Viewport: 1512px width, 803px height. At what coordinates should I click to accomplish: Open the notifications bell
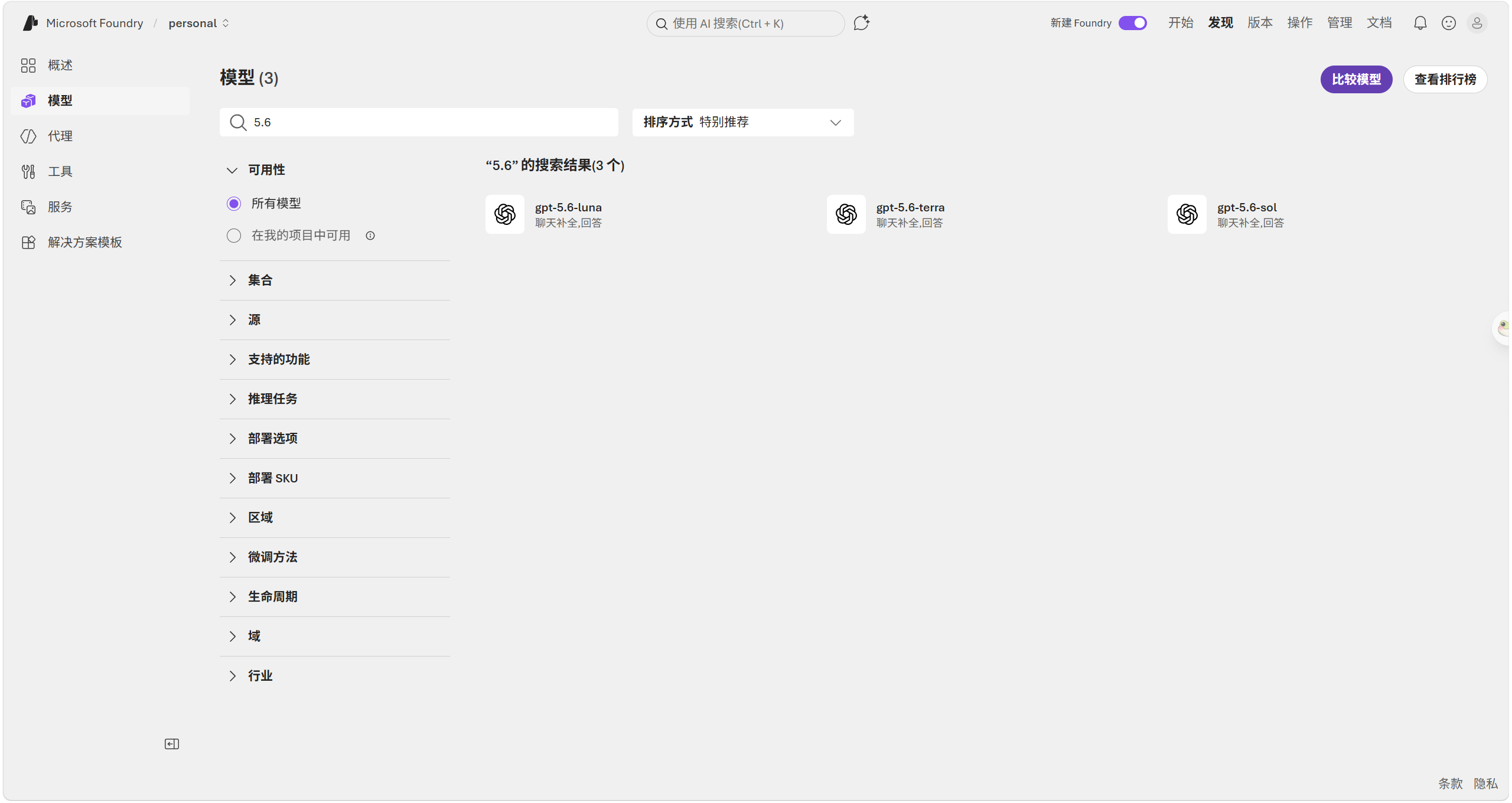pyautogui.click(x=1420, y=23)
